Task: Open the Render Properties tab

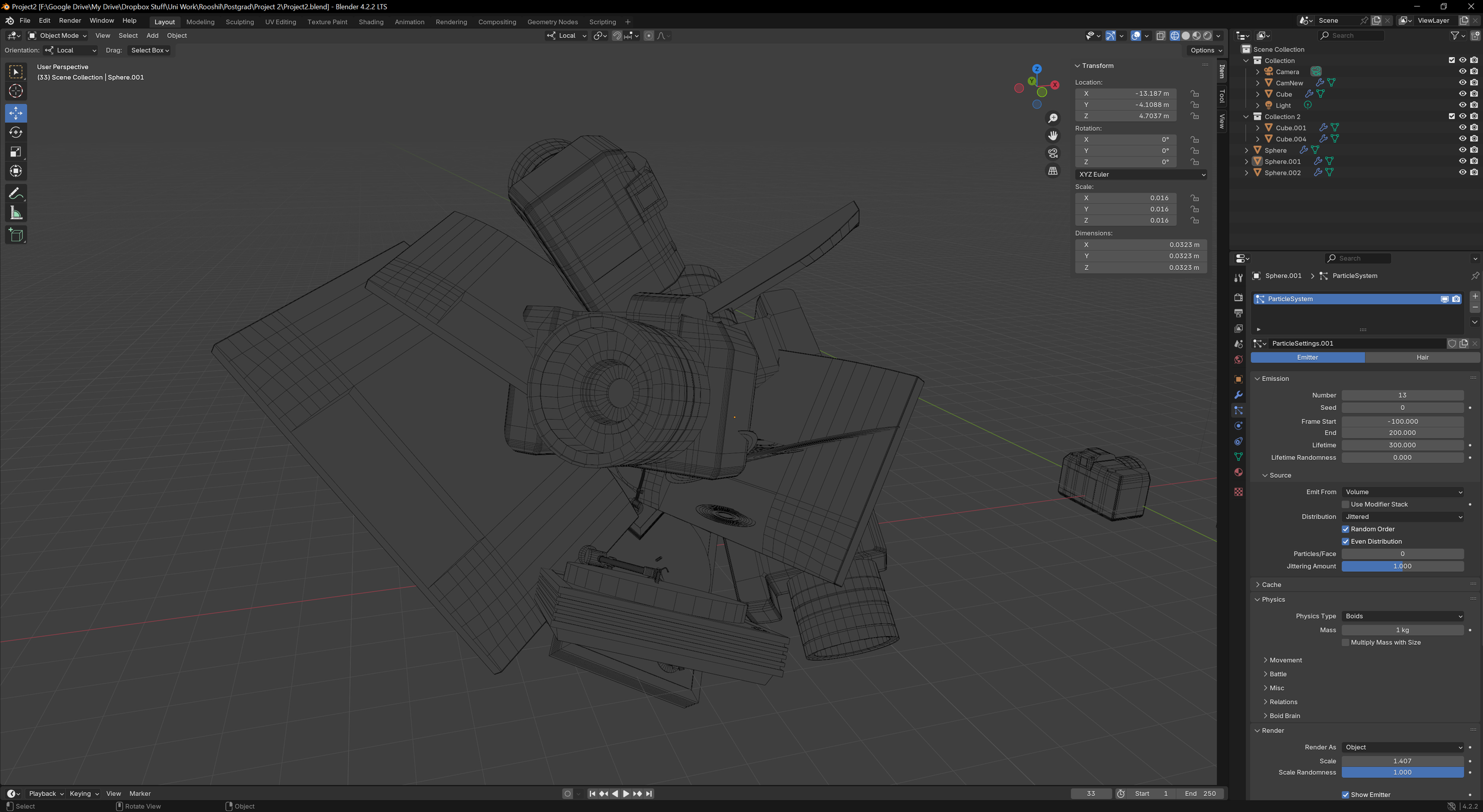Action: tap(1239, 297)
